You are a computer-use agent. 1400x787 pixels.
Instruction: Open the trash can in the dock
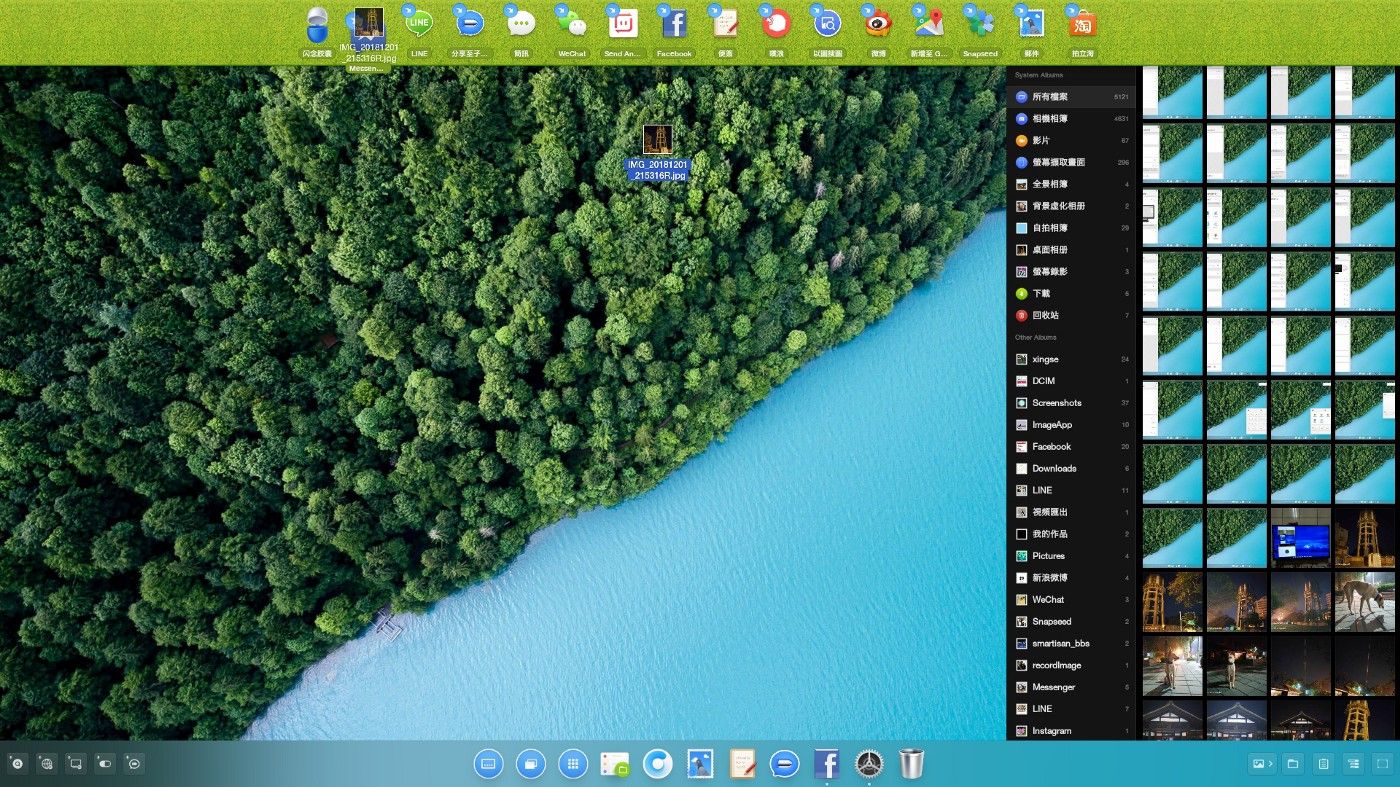[911, 763]
